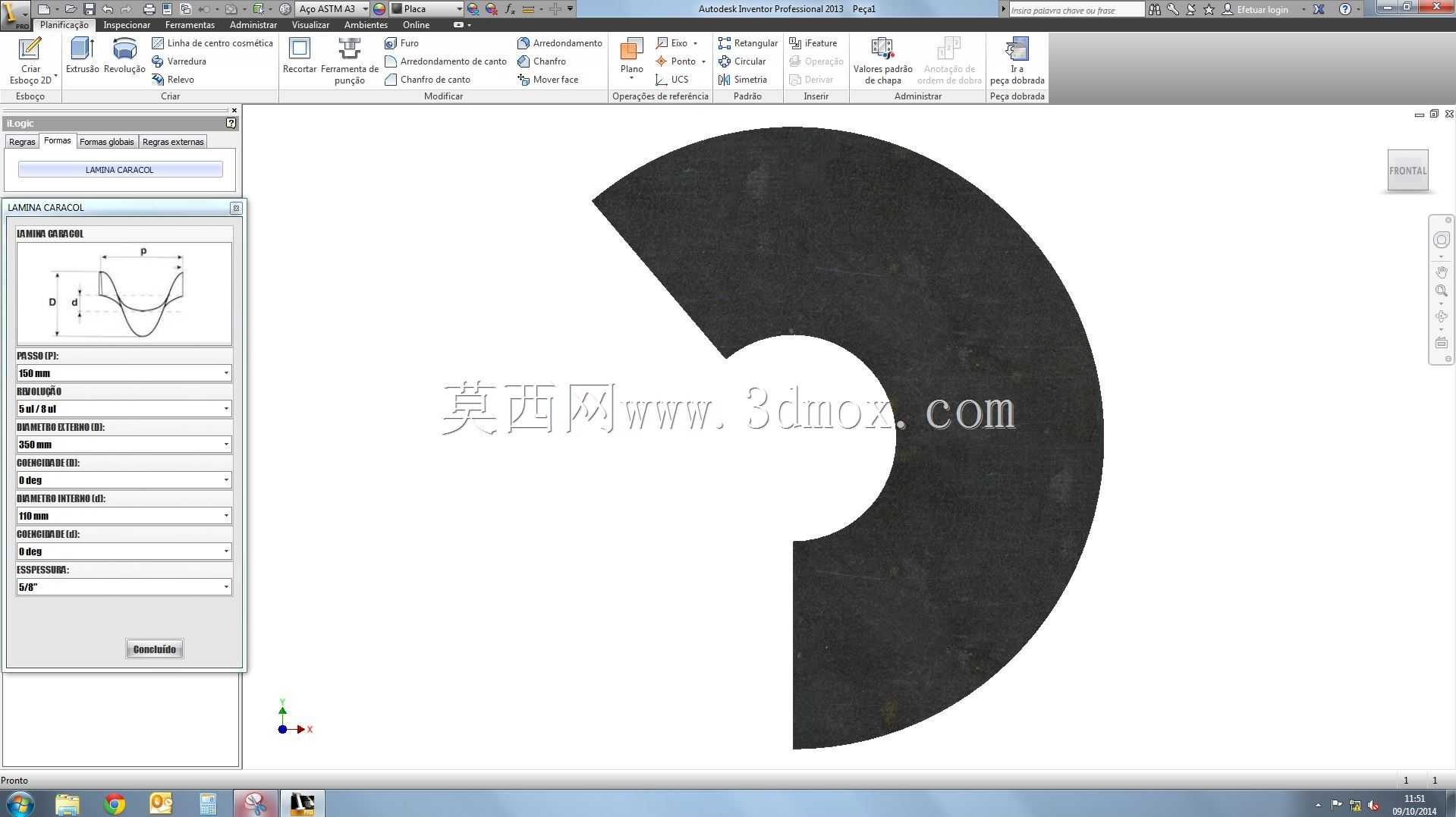Click Linha de centro cosmética
This screenshot has height=817, width=1456.
[x=212, y=43]
